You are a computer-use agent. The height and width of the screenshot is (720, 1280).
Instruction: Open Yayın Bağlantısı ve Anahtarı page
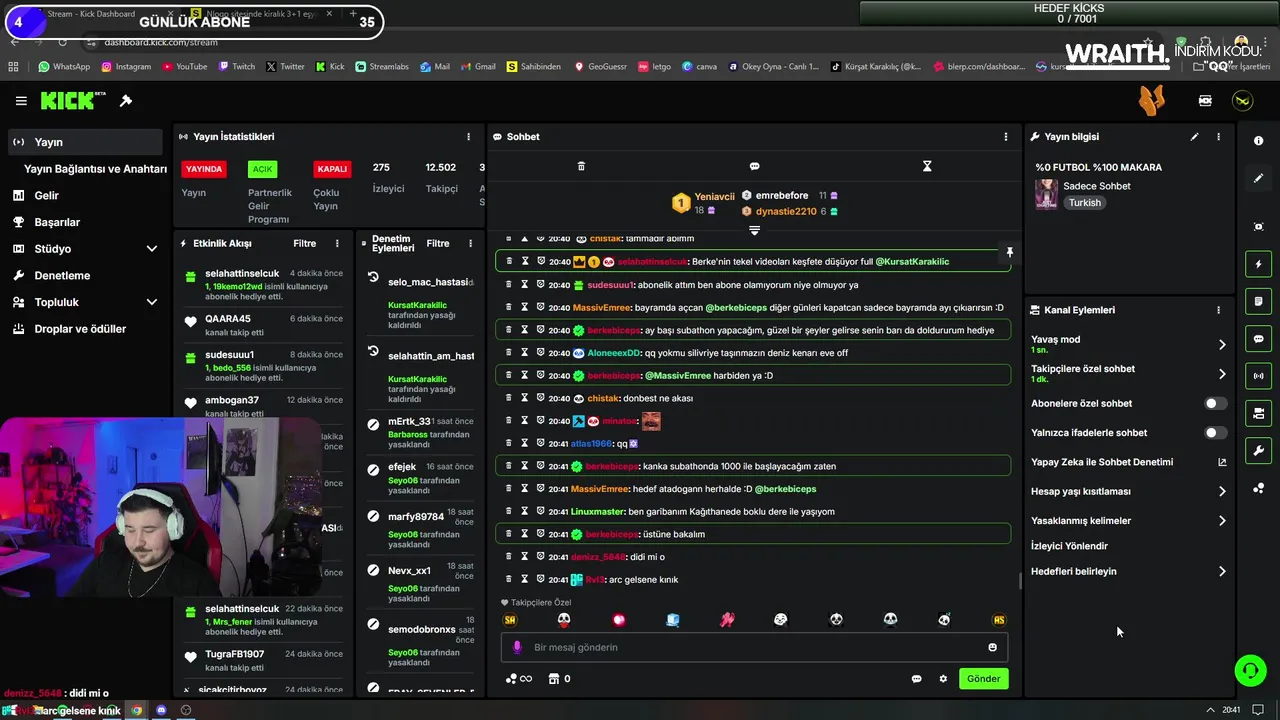tap(95, 169)
